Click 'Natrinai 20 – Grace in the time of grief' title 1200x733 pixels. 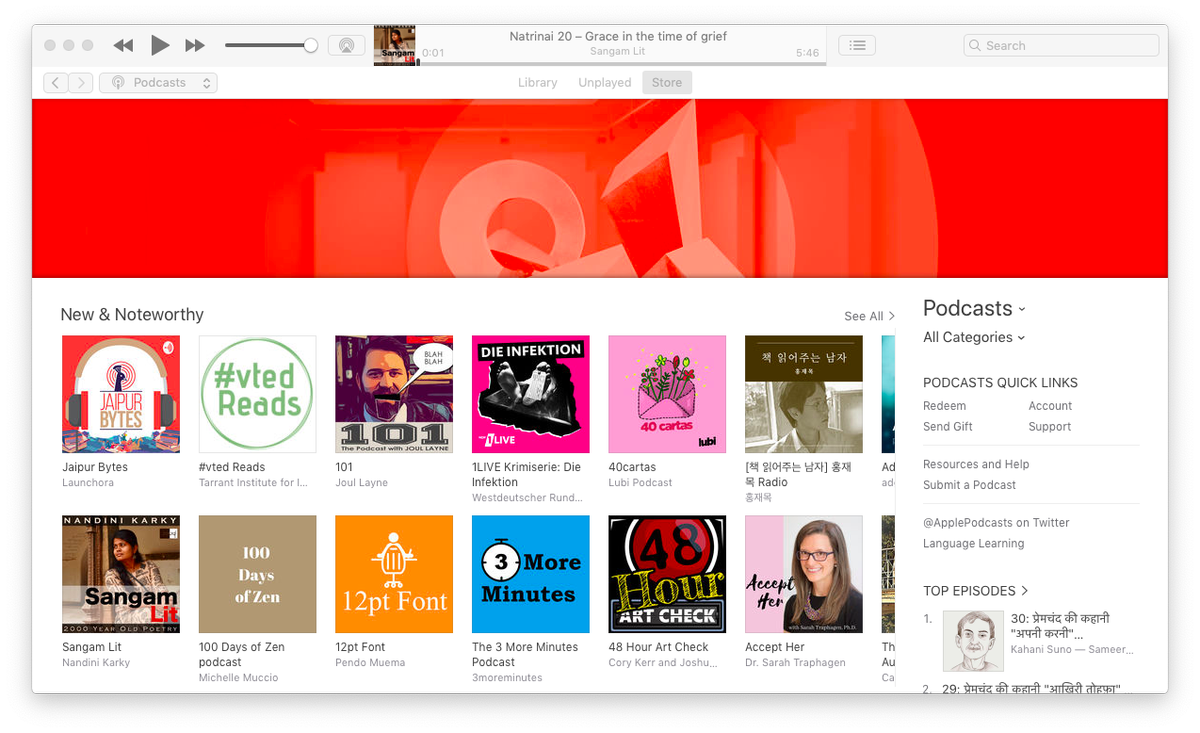click(618, 36)
